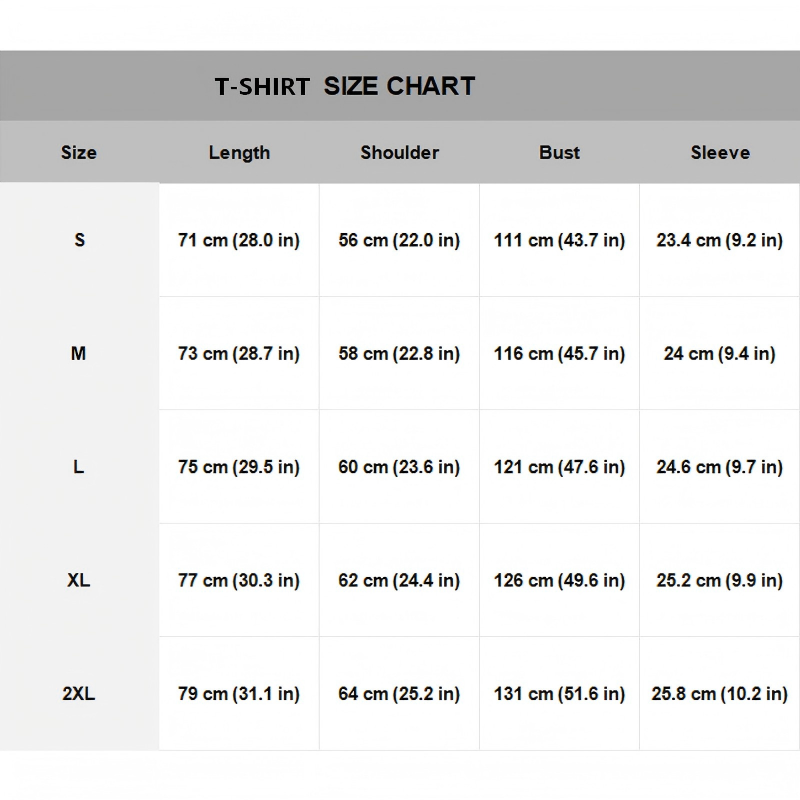Viewport: 800px width, 800px height.
Task: Select the Shoulder column header
Action: click(x=399, y=152)
